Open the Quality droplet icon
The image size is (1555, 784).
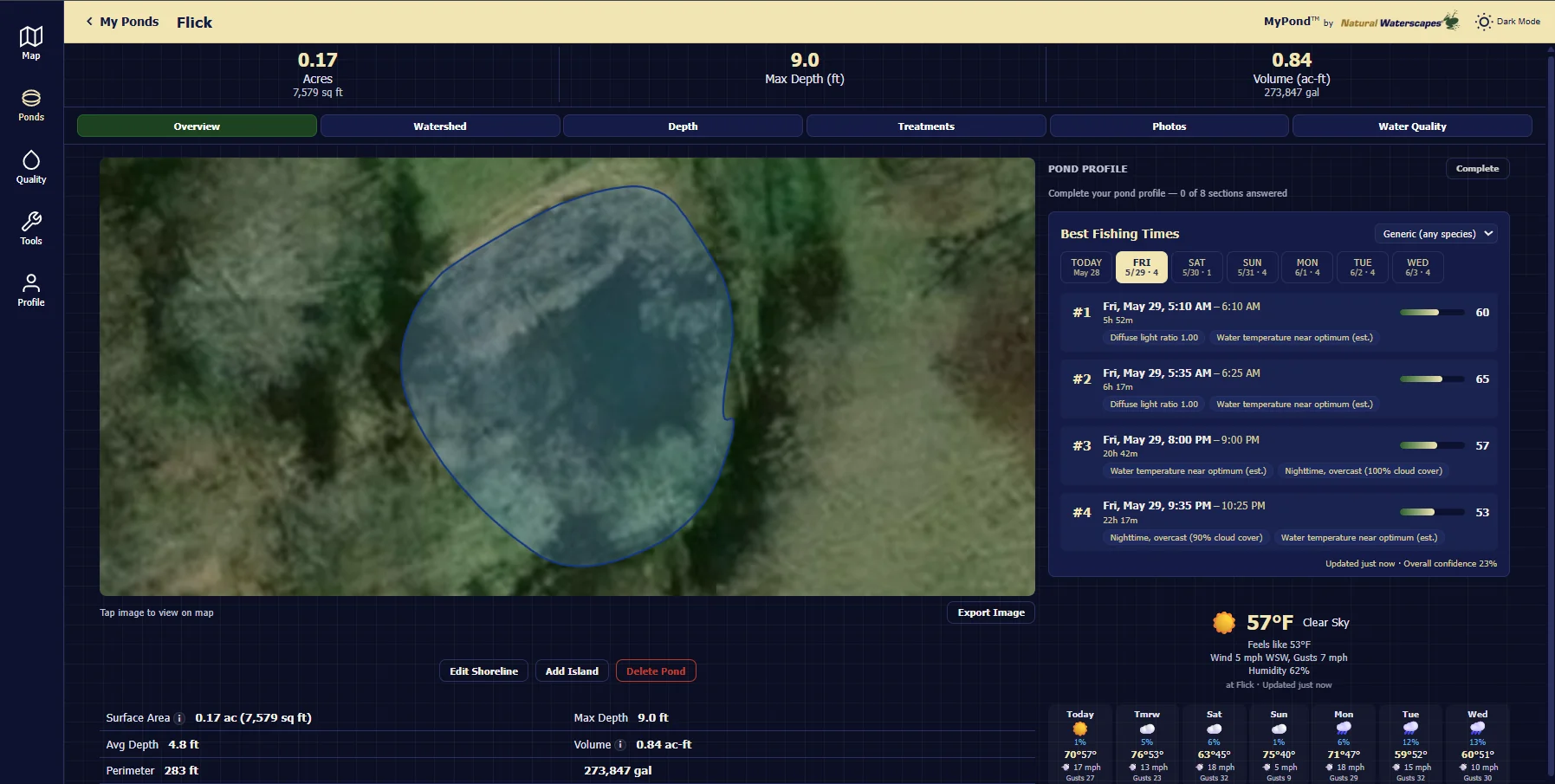[x=31, y=160]
